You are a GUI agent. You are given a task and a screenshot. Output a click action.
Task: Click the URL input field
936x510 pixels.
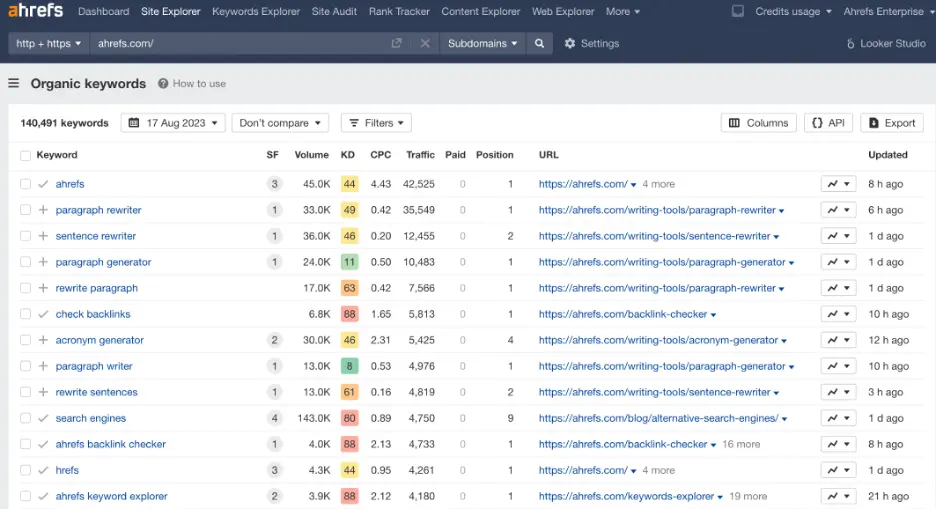(240, 44)
